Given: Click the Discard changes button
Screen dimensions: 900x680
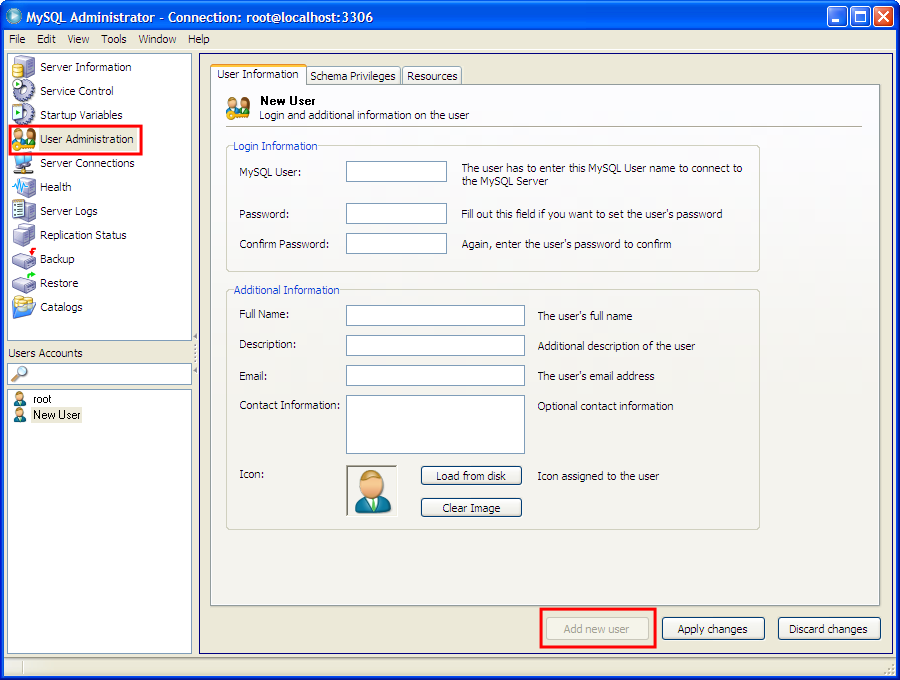Looking at the screenshot, I should [829, 629].
